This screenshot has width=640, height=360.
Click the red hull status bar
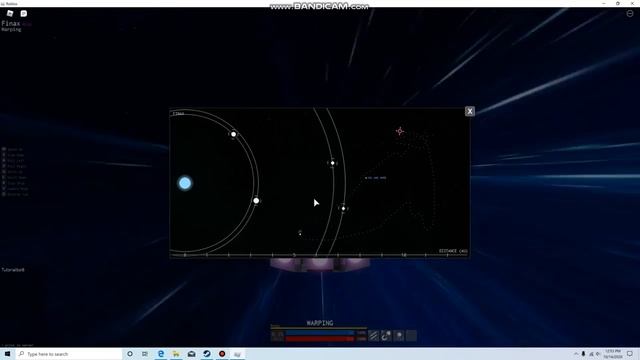[320, 338]
